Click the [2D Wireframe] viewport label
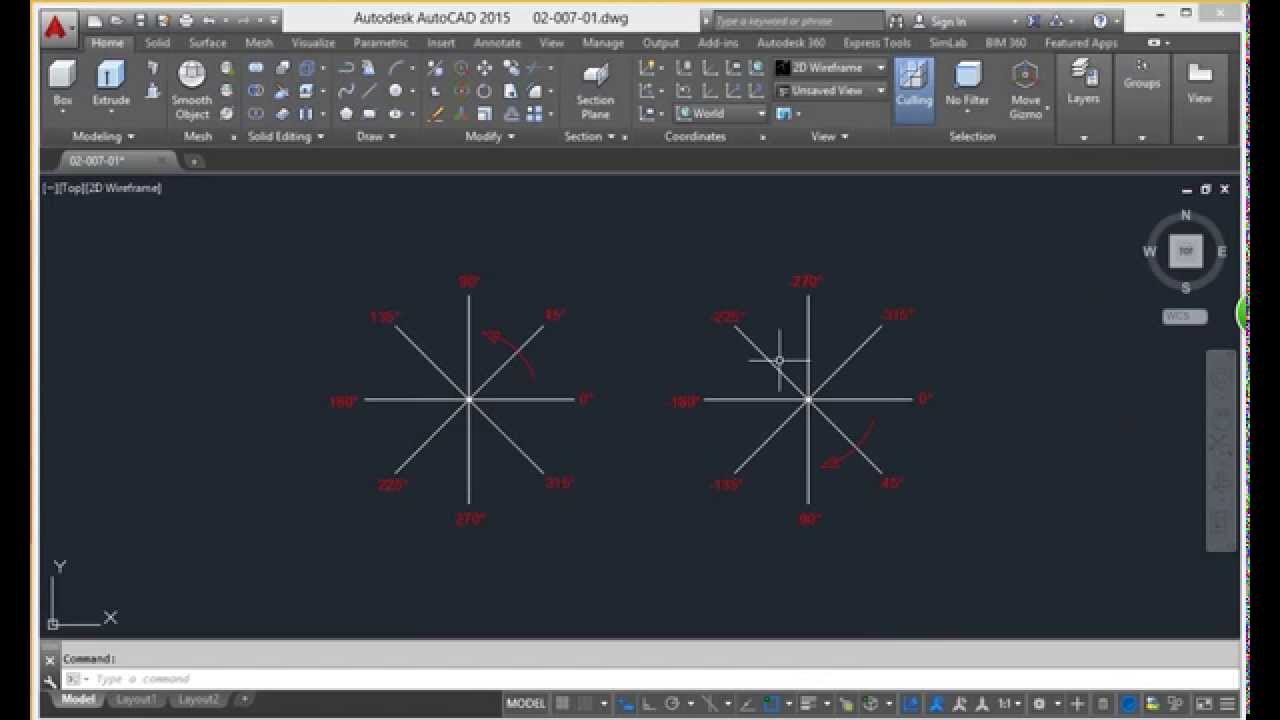The image size is (1280, 720). (125, 188)
